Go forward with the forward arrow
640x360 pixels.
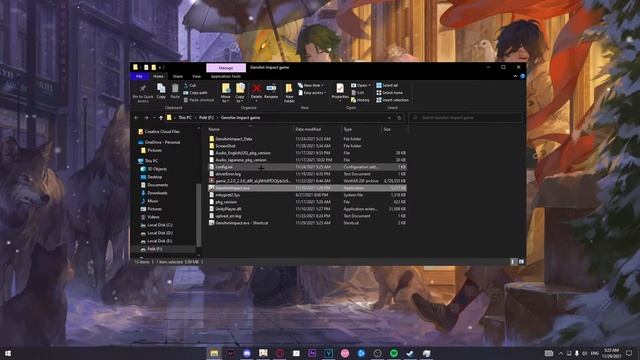tap(146, 118)
